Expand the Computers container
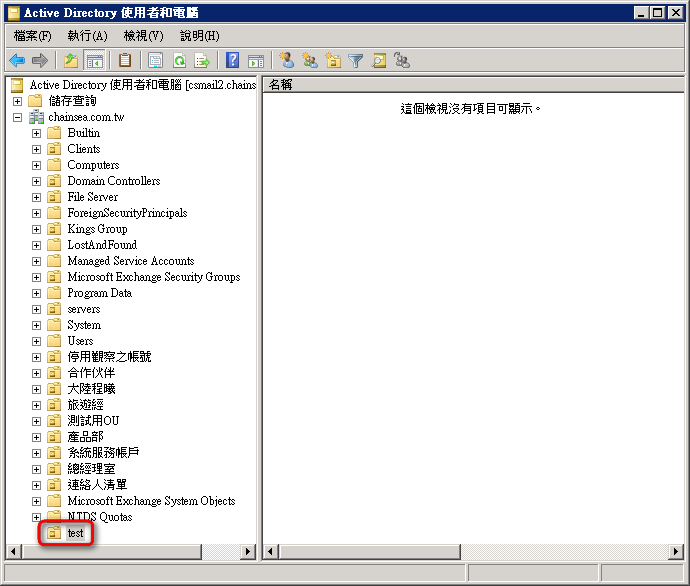 coord(37,165)
